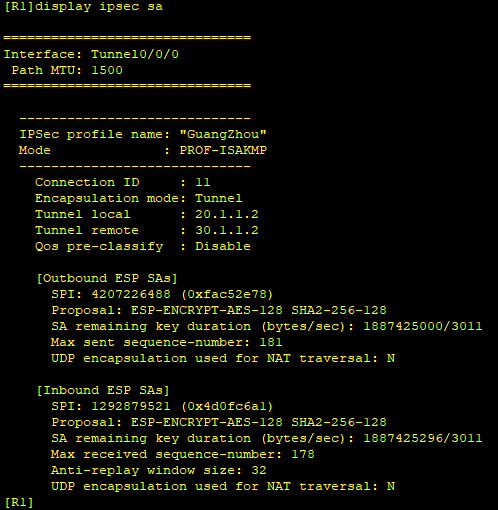Click the IPSec profile name "GuangZhou"
498x510 pixels.
pos(223,134)
